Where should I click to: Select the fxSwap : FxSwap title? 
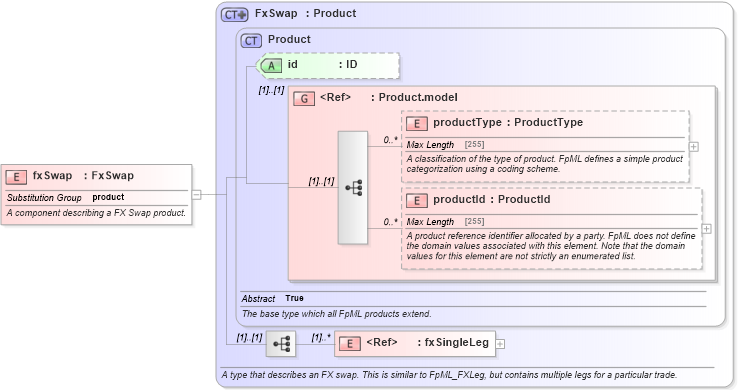pyautogui.click(x=83, y=176)
